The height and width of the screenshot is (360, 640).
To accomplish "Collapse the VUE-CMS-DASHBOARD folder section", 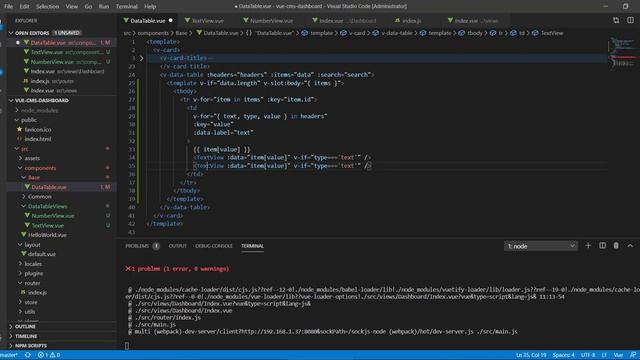I will pos(42,100).
